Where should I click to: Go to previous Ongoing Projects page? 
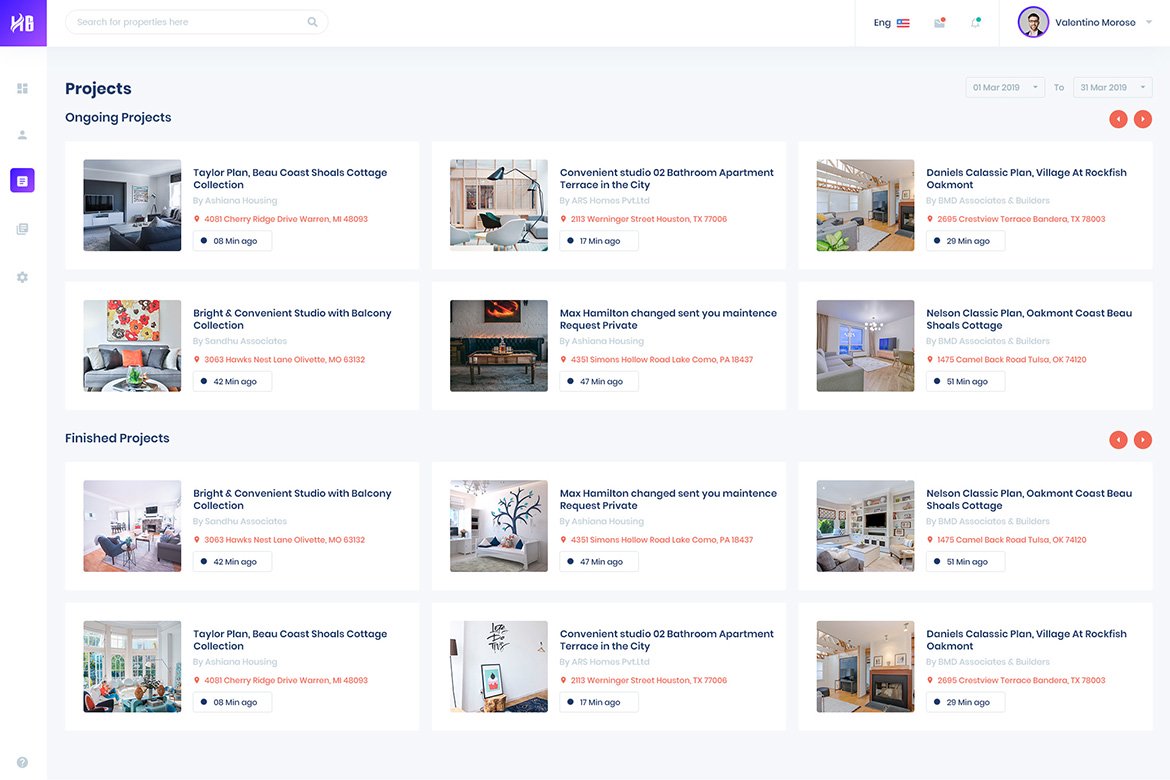(x=1118, y=119)
